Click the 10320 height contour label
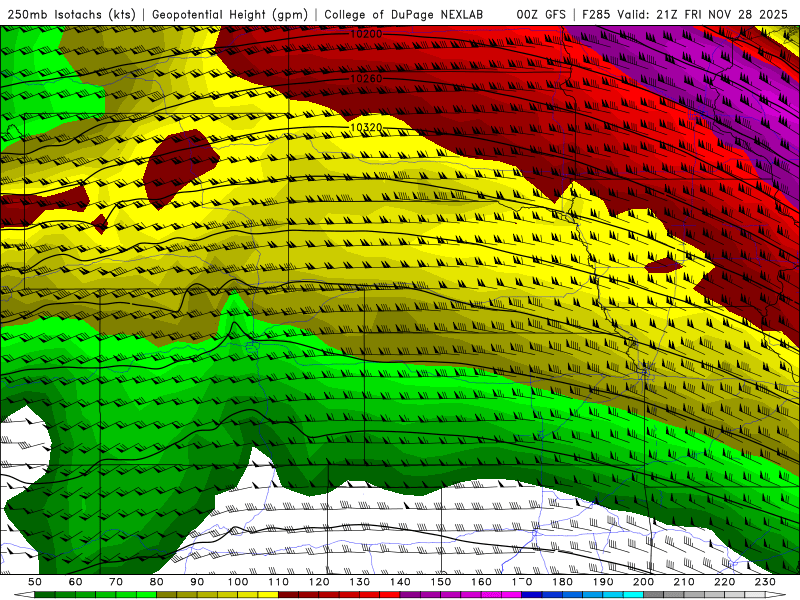 click(366, 127)
